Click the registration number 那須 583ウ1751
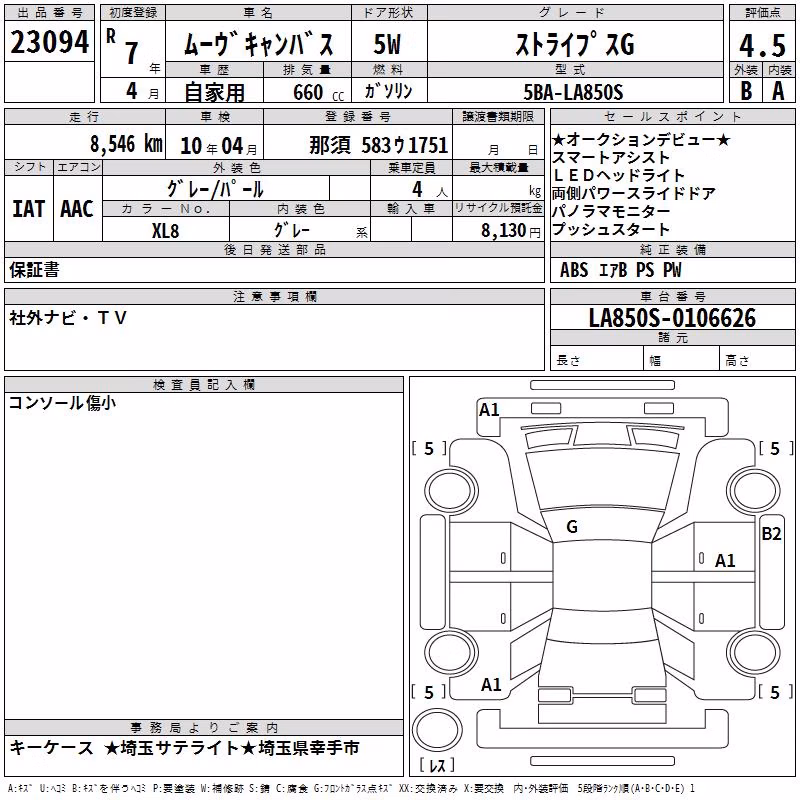 [x=379, y=145]
